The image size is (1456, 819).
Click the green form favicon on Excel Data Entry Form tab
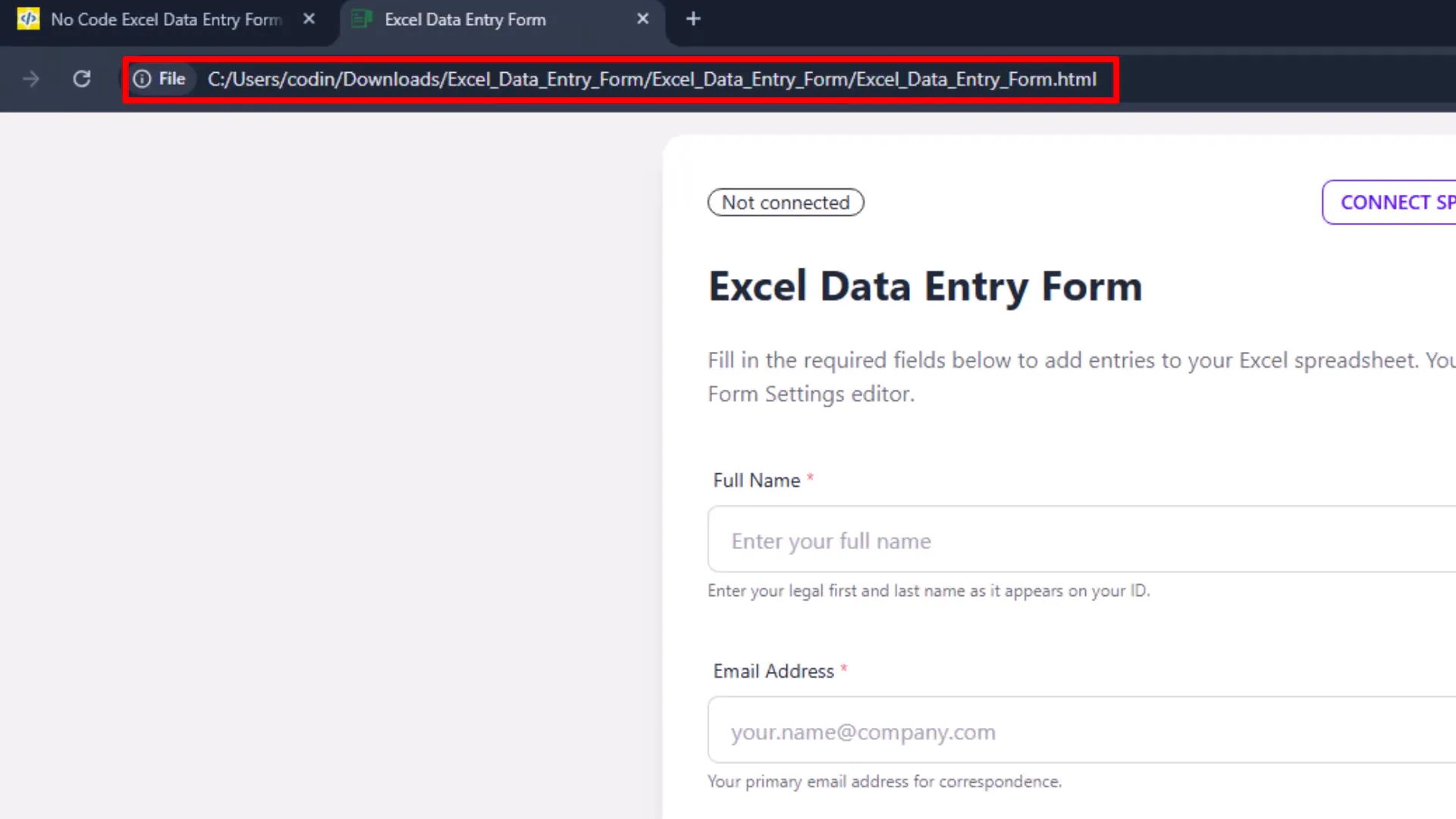pos(360,19)
